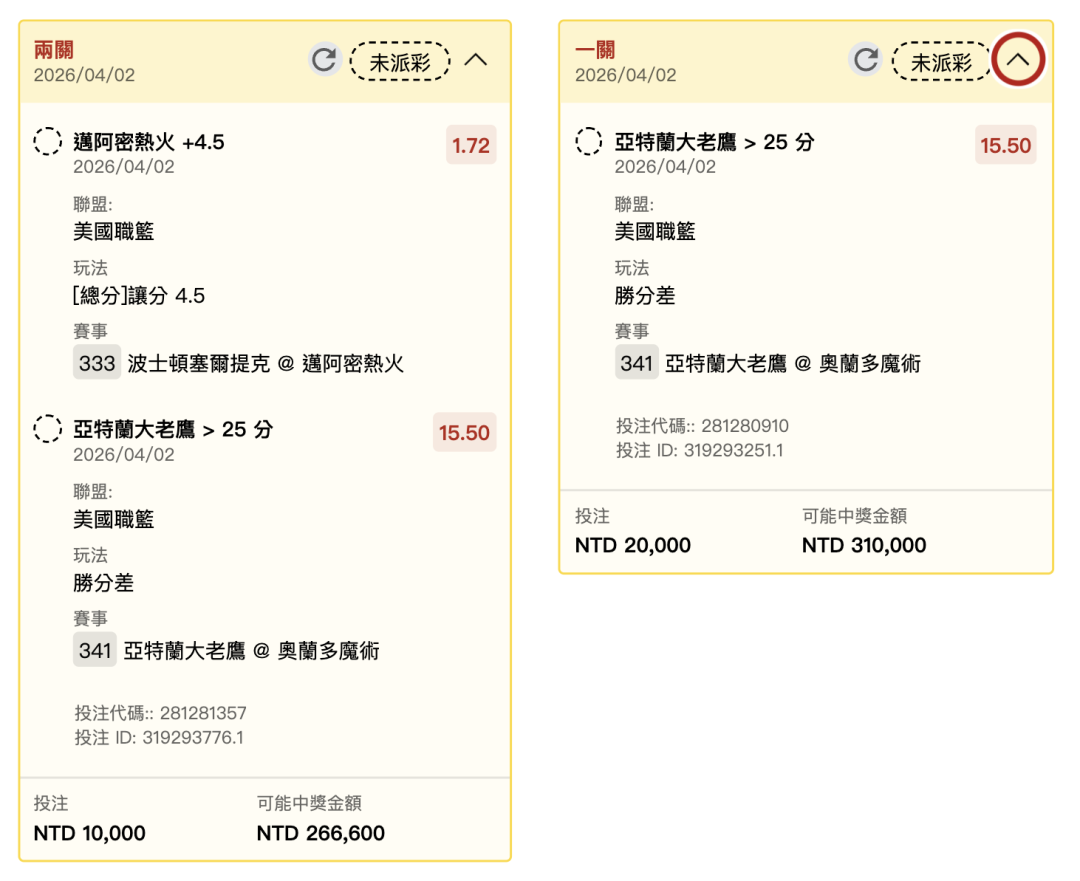Click the 兩關 card title
The height and width of the screenshot is (881, 1080).
pos(53,50)
